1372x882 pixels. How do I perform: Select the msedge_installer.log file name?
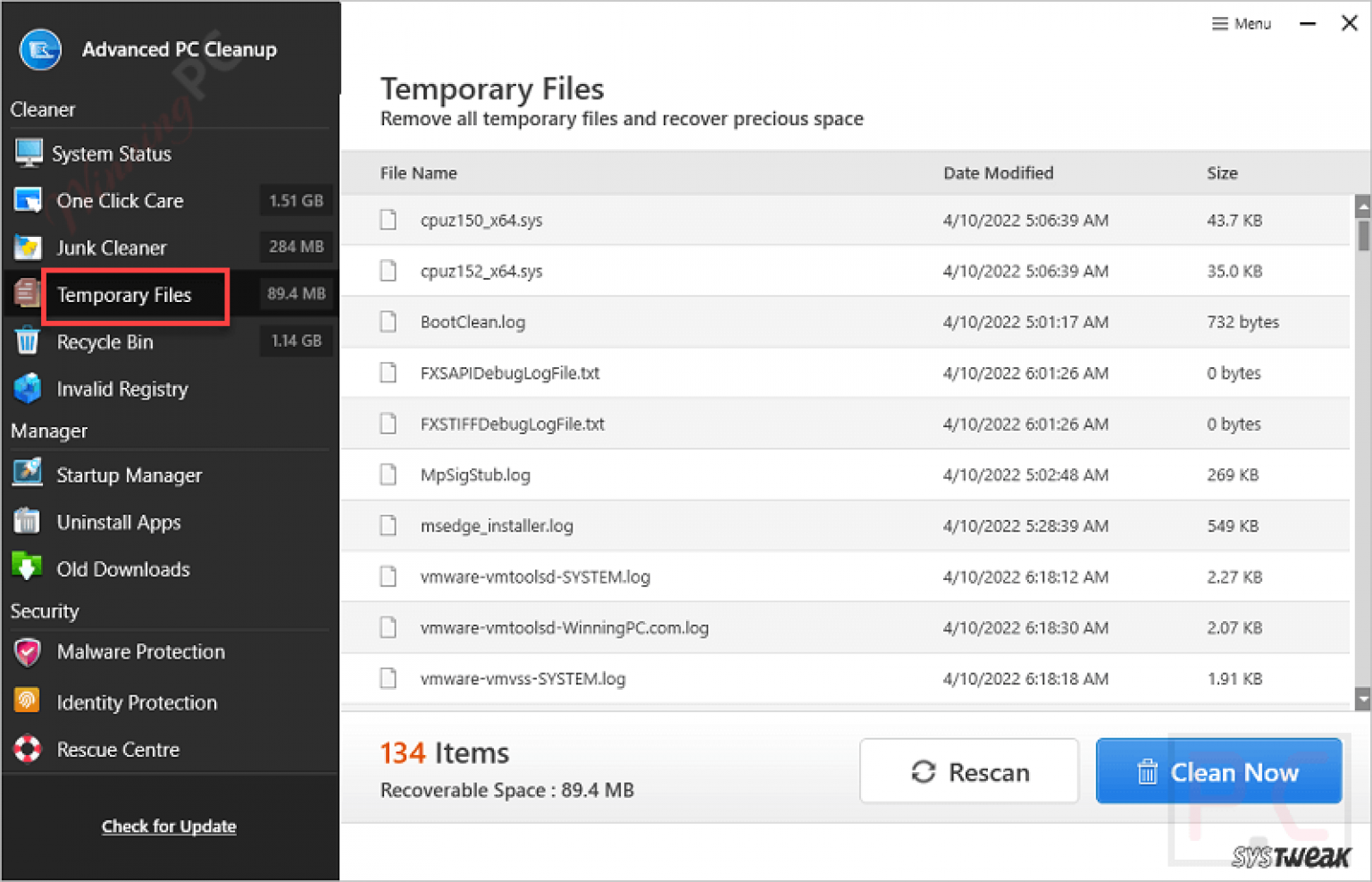497,526
